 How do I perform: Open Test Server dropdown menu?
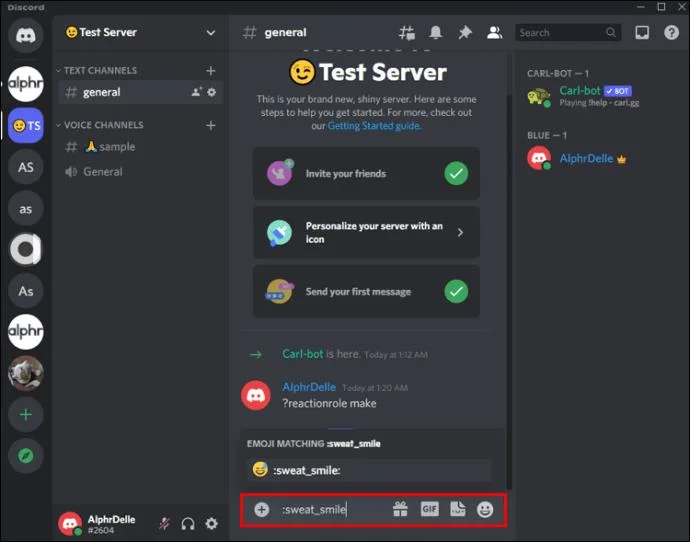point(211,33)
